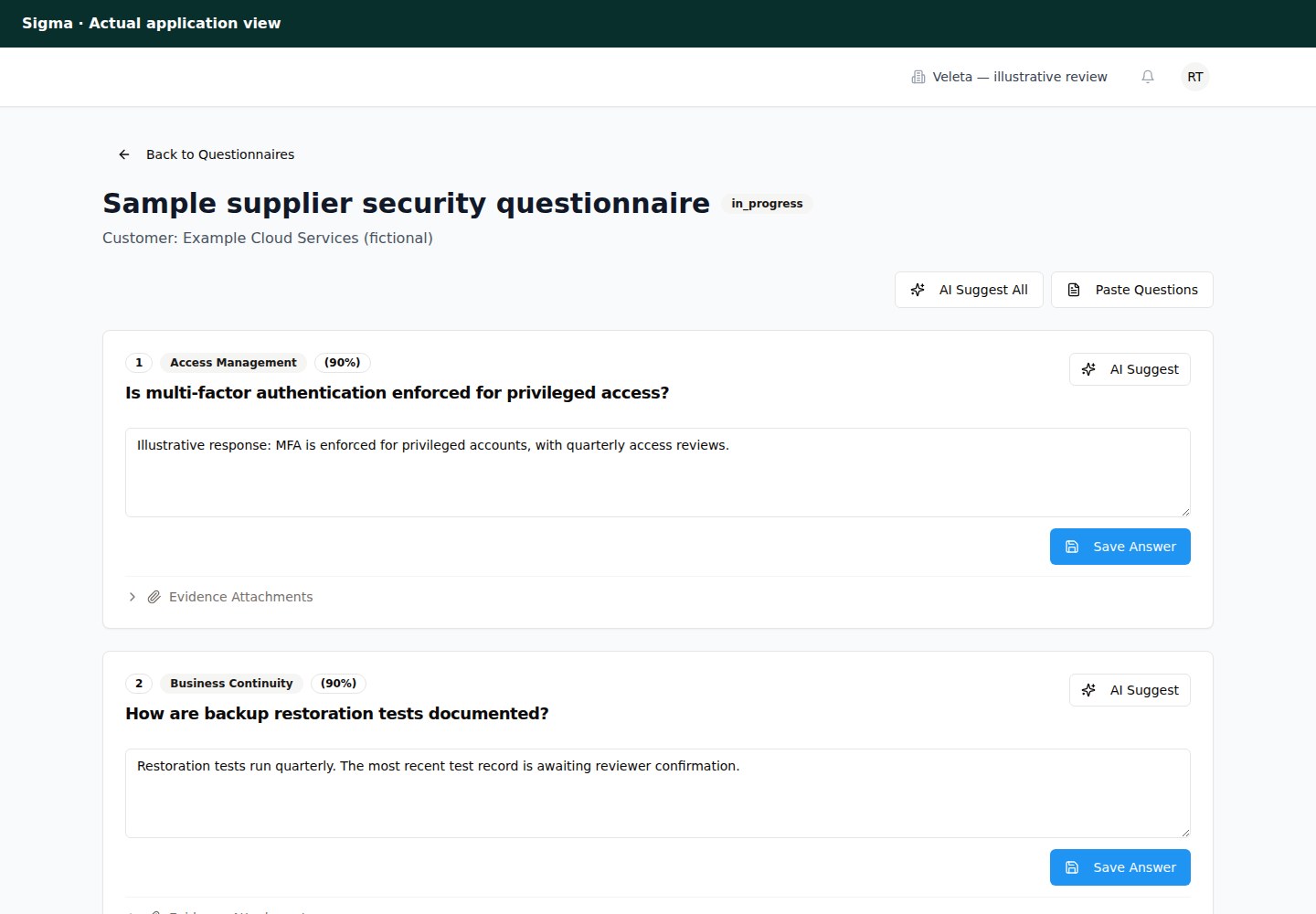Screen dimensions: 1316x914
Task: Click the question number 2 badge
Action: 139,684
